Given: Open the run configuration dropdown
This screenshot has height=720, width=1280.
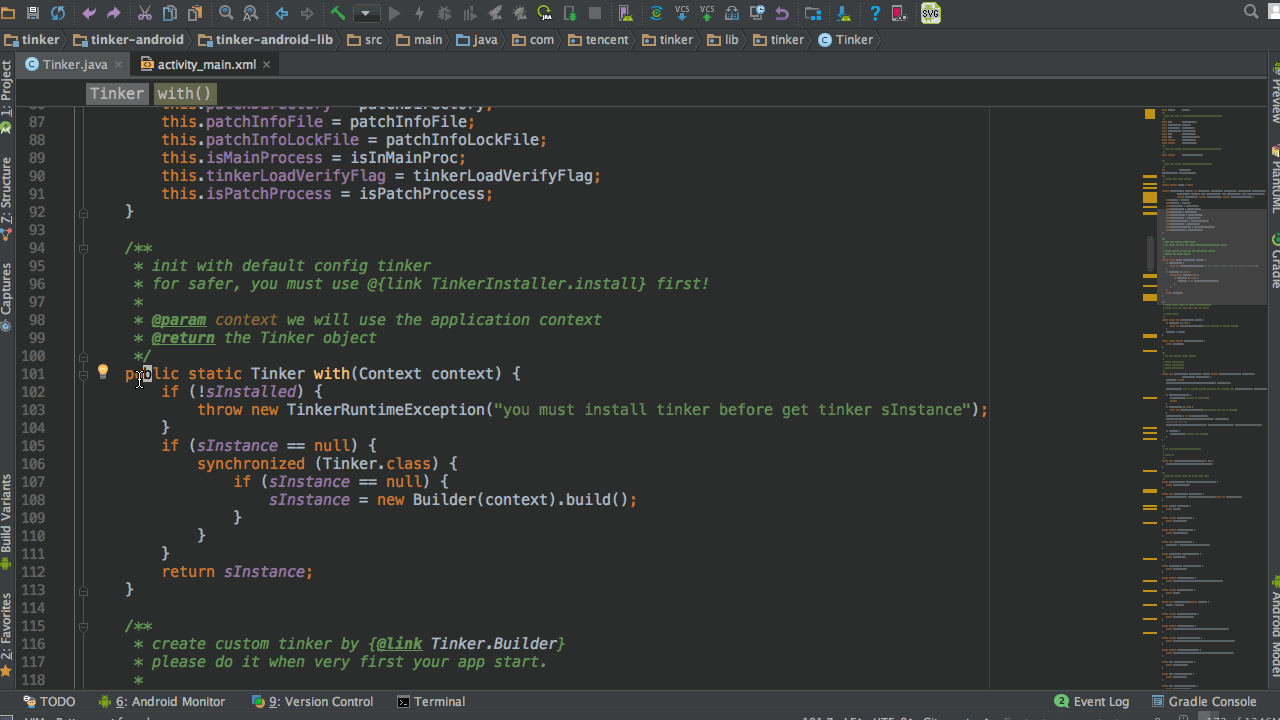Looking at the screenshot, I should (x=366, y=13).
